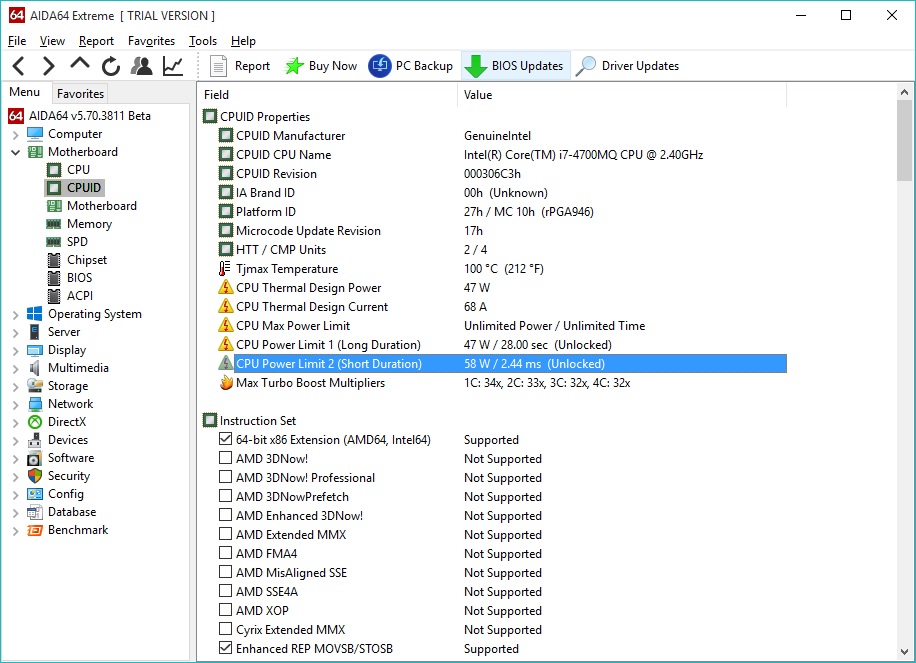Image resolution: width=916 pixels, height=663 pixels.
Task: Toggle Enhanced REP MOVSB/STOSB checkbox
Action: click(225, 648)
